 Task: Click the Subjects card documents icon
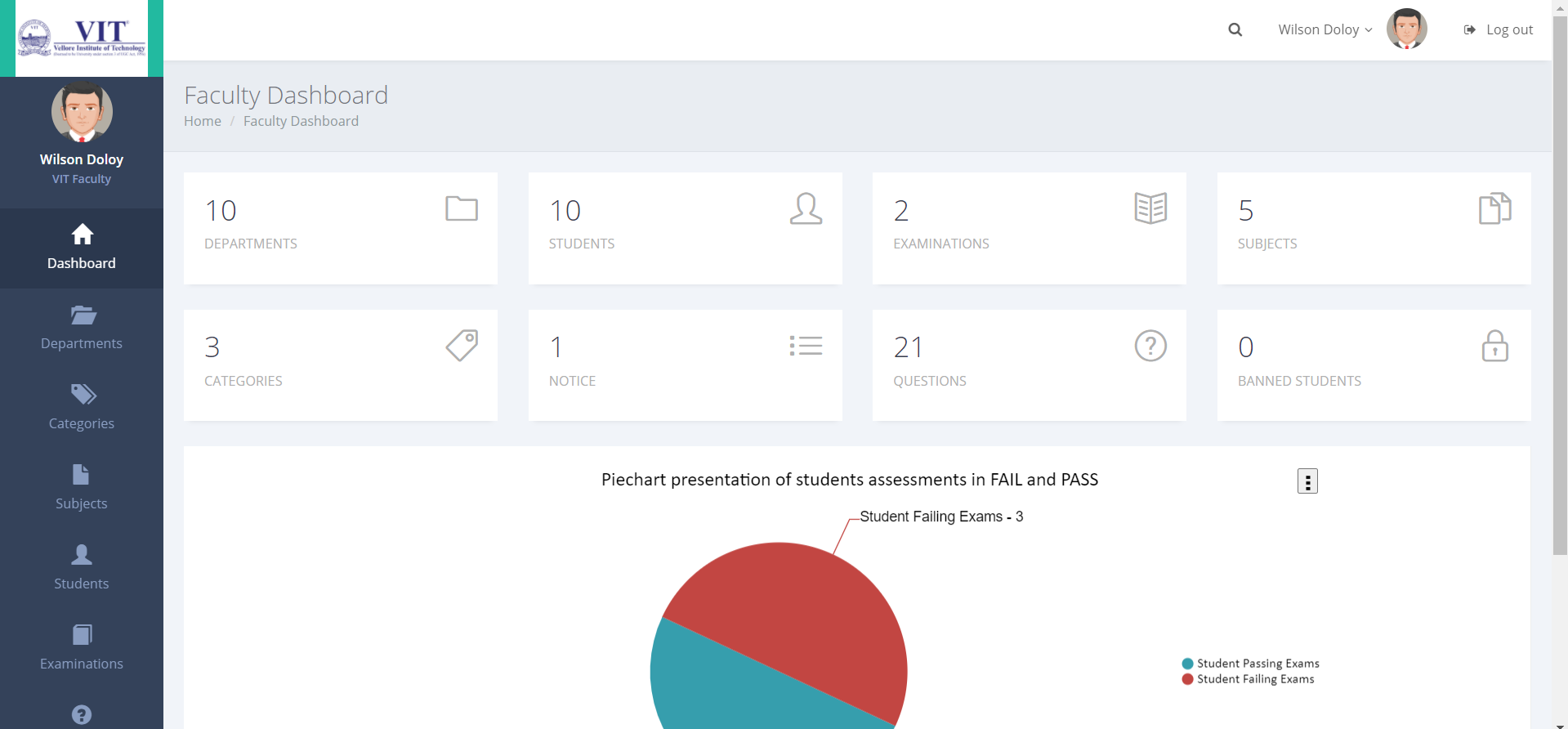point(1495,208)
